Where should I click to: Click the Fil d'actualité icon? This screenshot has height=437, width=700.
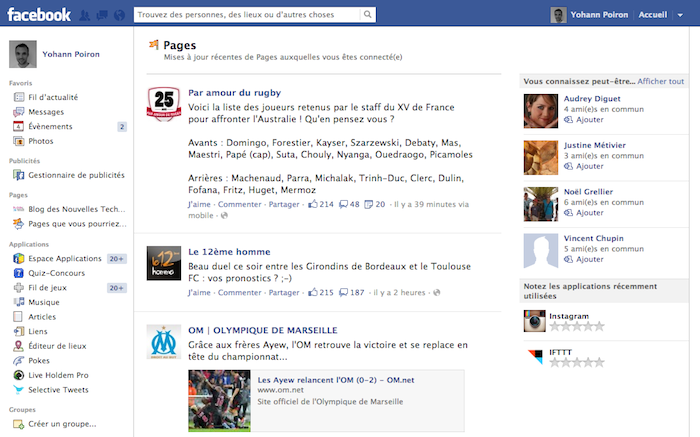[x=19, y=97]
